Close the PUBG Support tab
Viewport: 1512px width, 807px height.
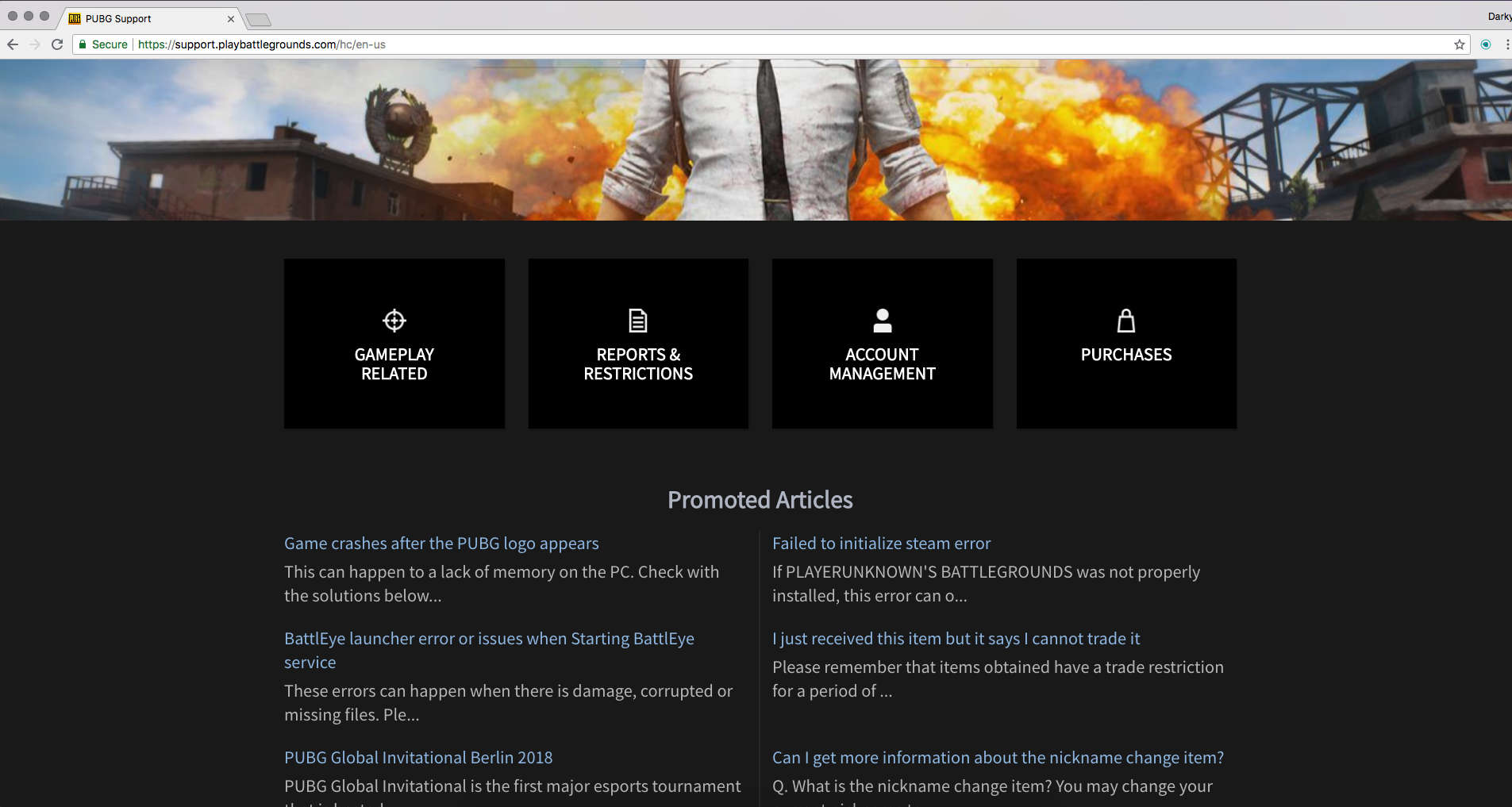tap(231, 18)
